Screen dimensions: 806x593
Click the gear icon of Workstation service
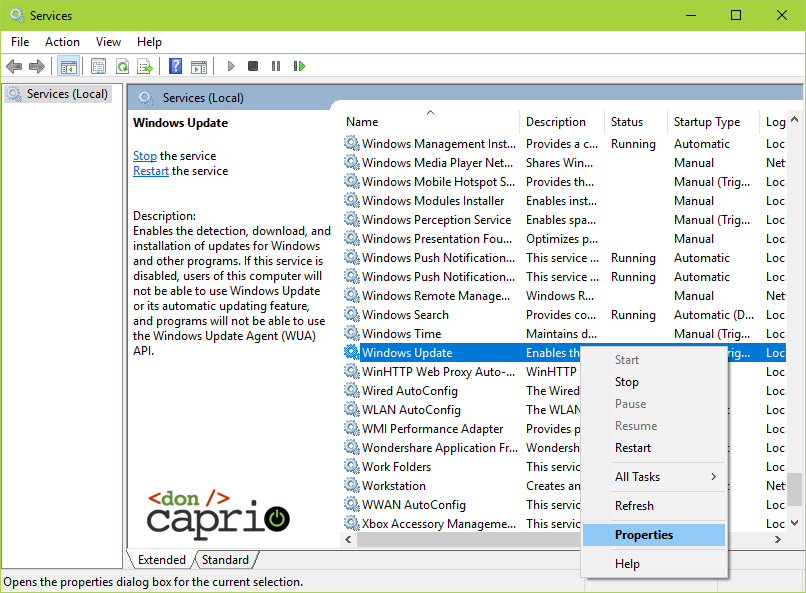click(x=352, y=485)
